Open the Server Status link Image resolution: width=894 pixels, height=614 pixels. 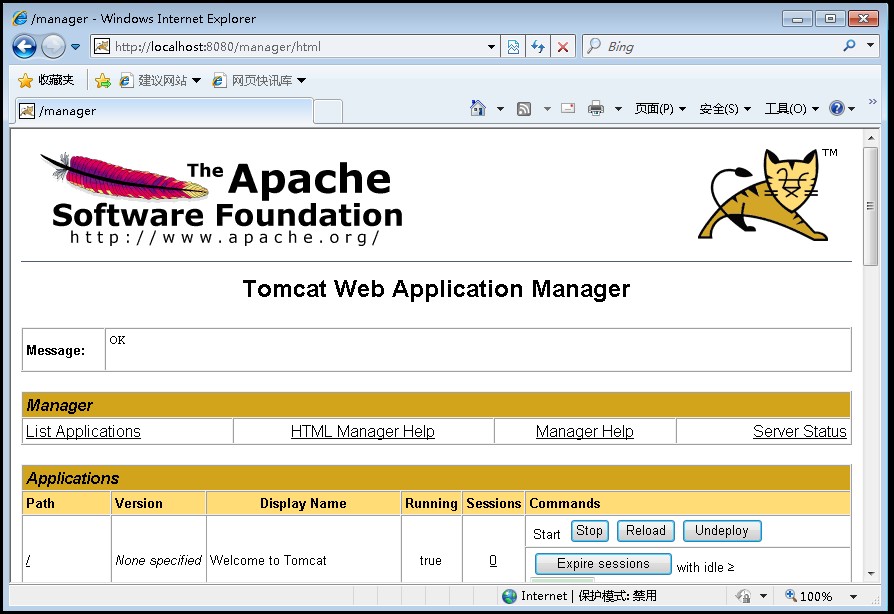pyautogui.click(x=799, y=431)
